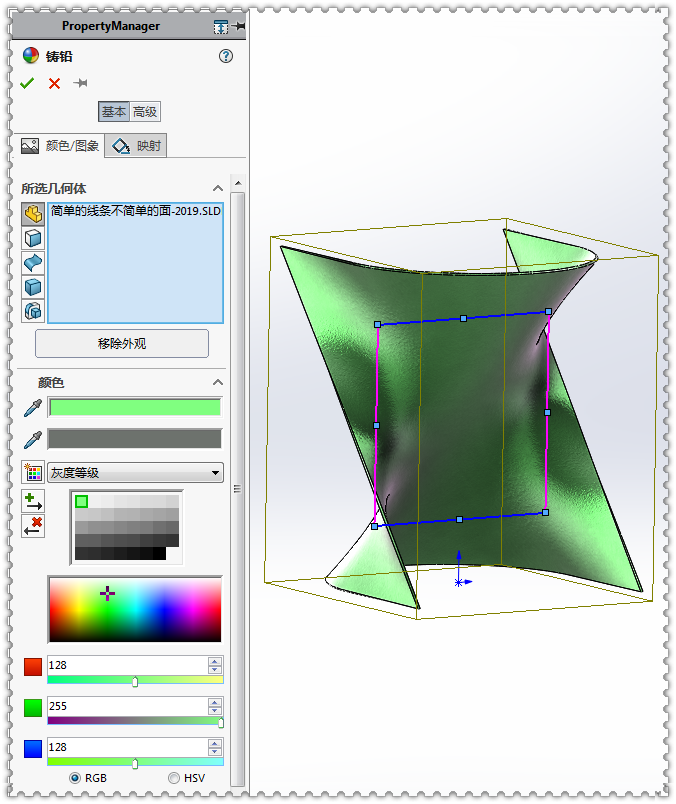Switch to the 映射 tab
Viewport: 676px width, 804px height.
[x=137, y=146]
